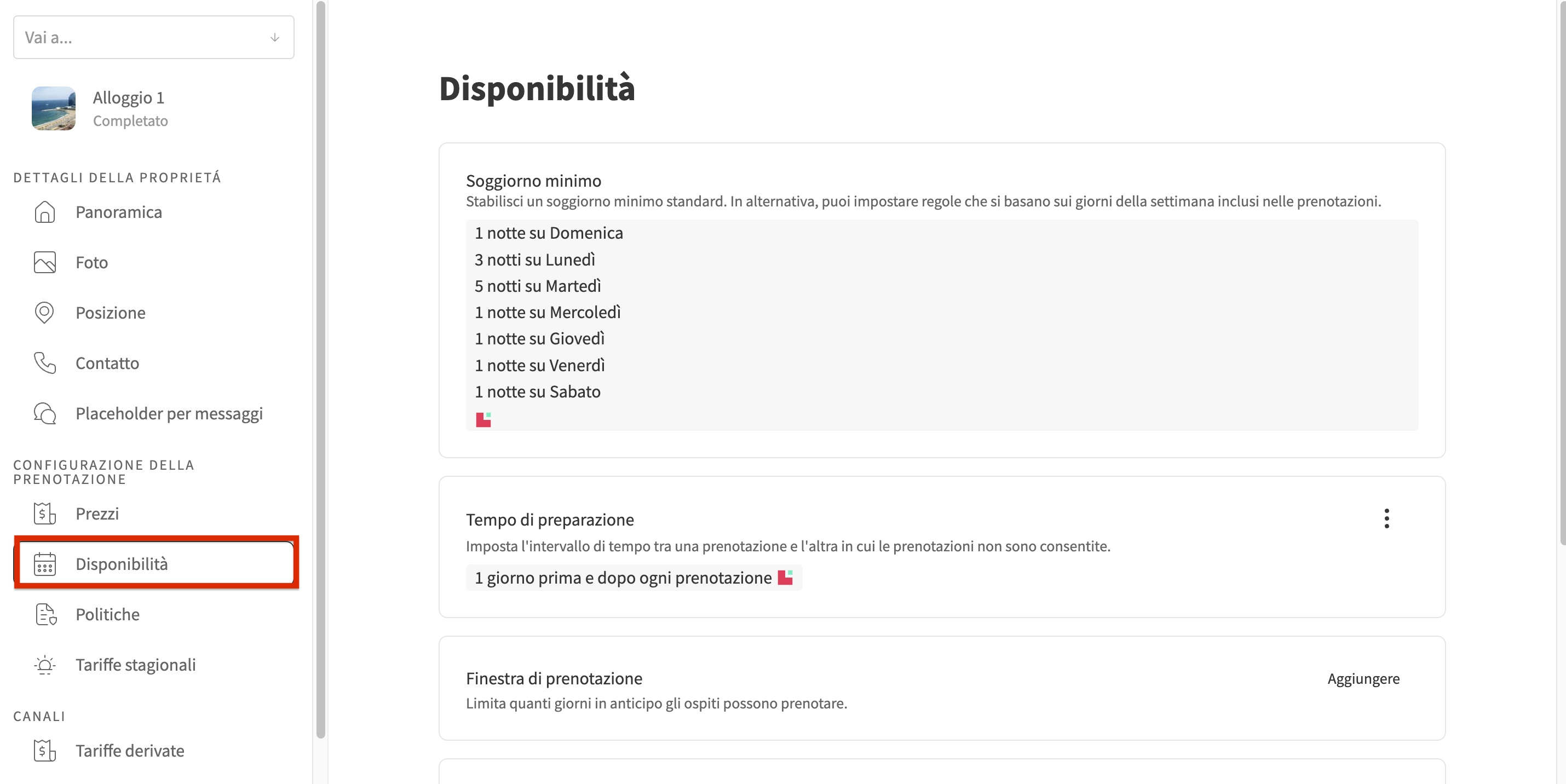Click the Politiche document shield icon
This screenshot has width=1566, height=784.
(45, 614)
